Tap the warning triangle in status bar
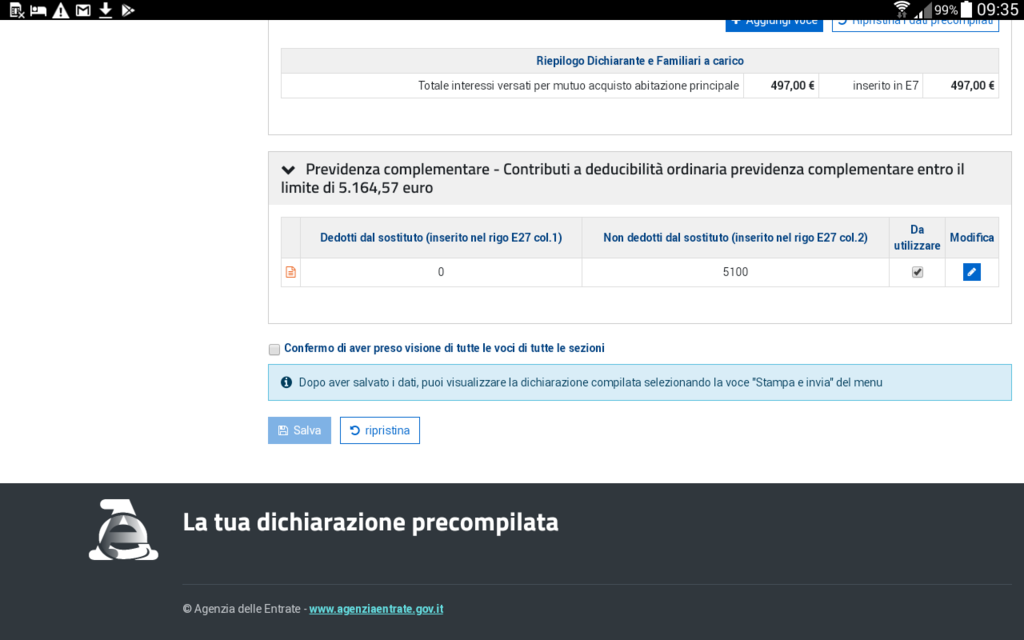1024x640 pixels. [x=61, y=10]
